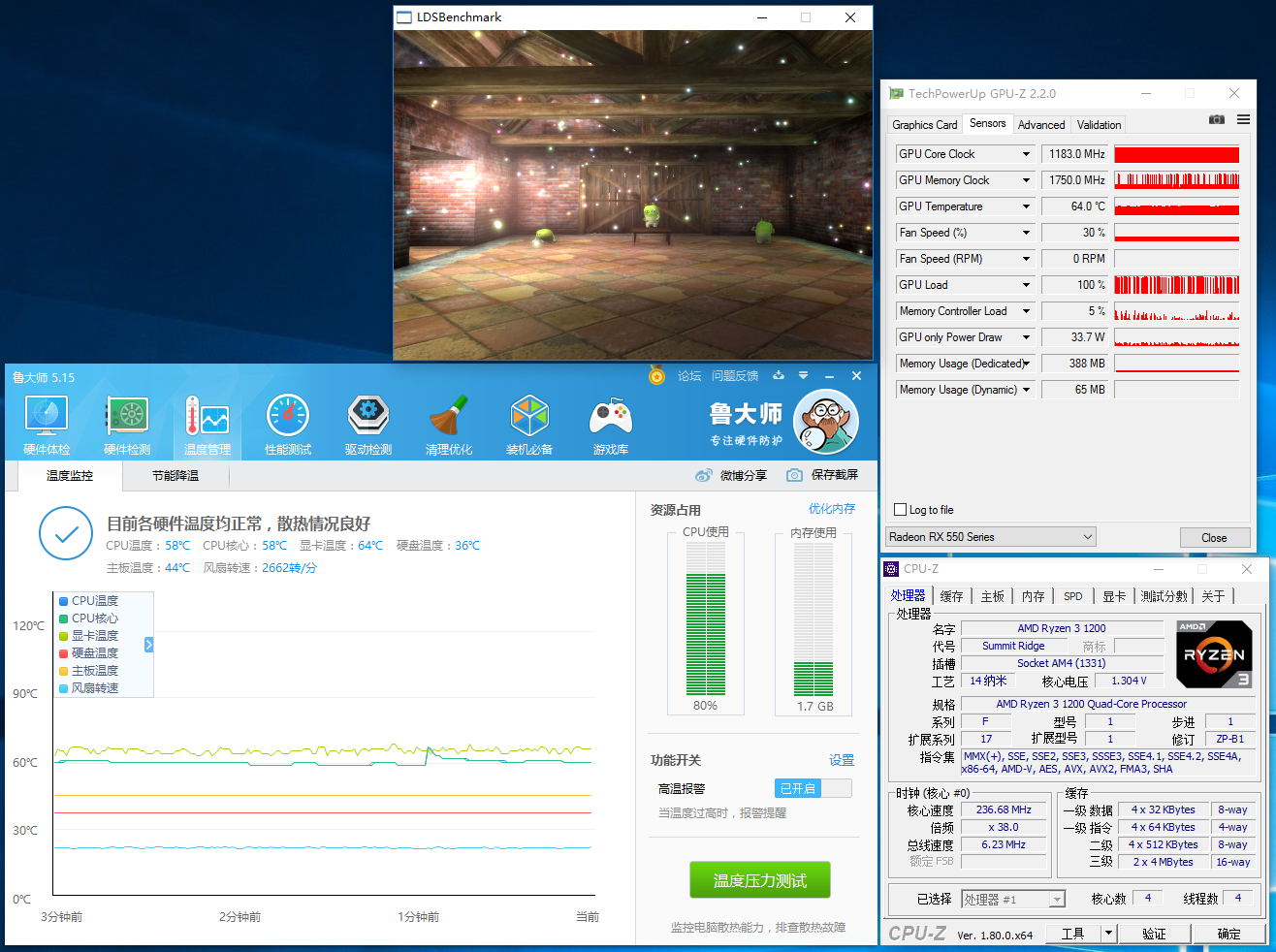Click the GPU-Z screenshot camera icon
Screen dimensions: 1276x952
pyautogui.click(x=1216, y=119)
